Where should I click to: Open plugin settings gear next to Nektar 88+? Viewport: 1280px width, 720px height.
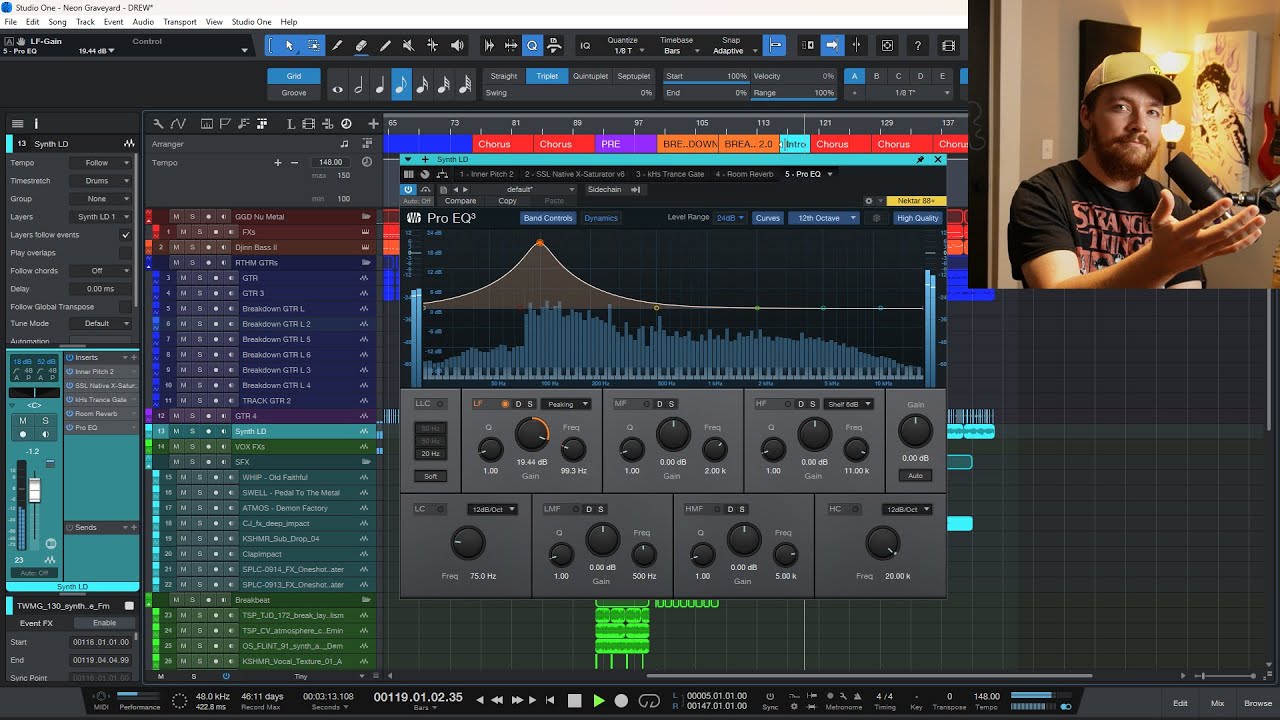868,201
